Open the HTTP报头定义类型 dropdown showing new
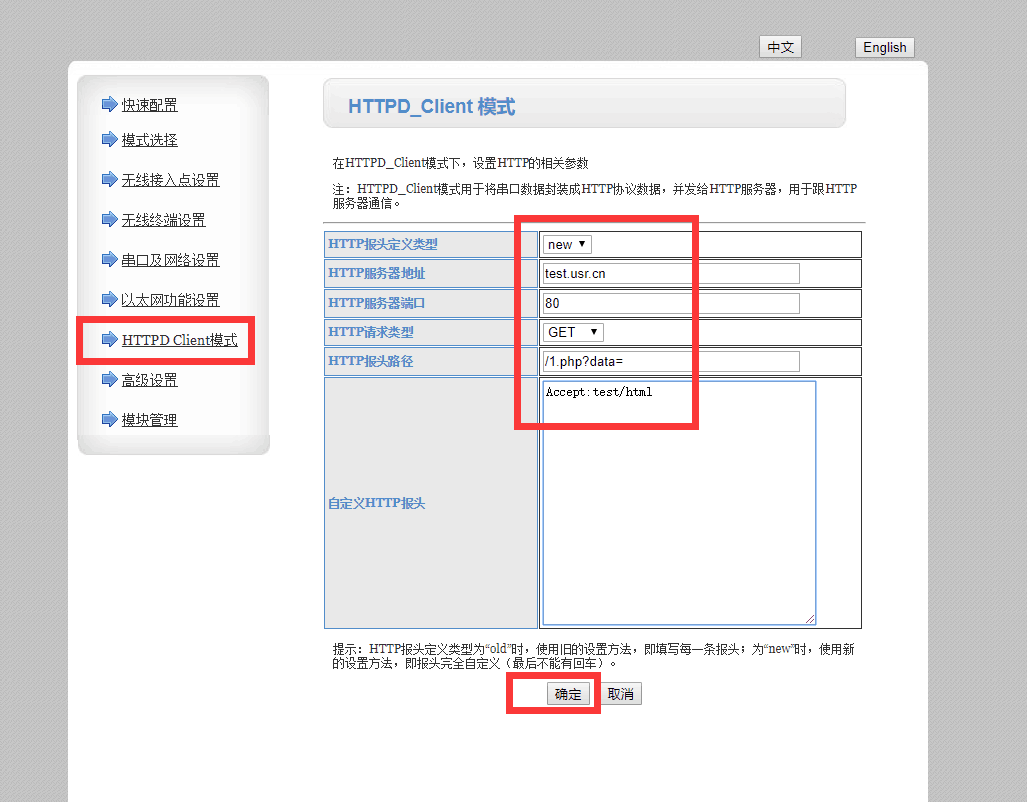 567,244
